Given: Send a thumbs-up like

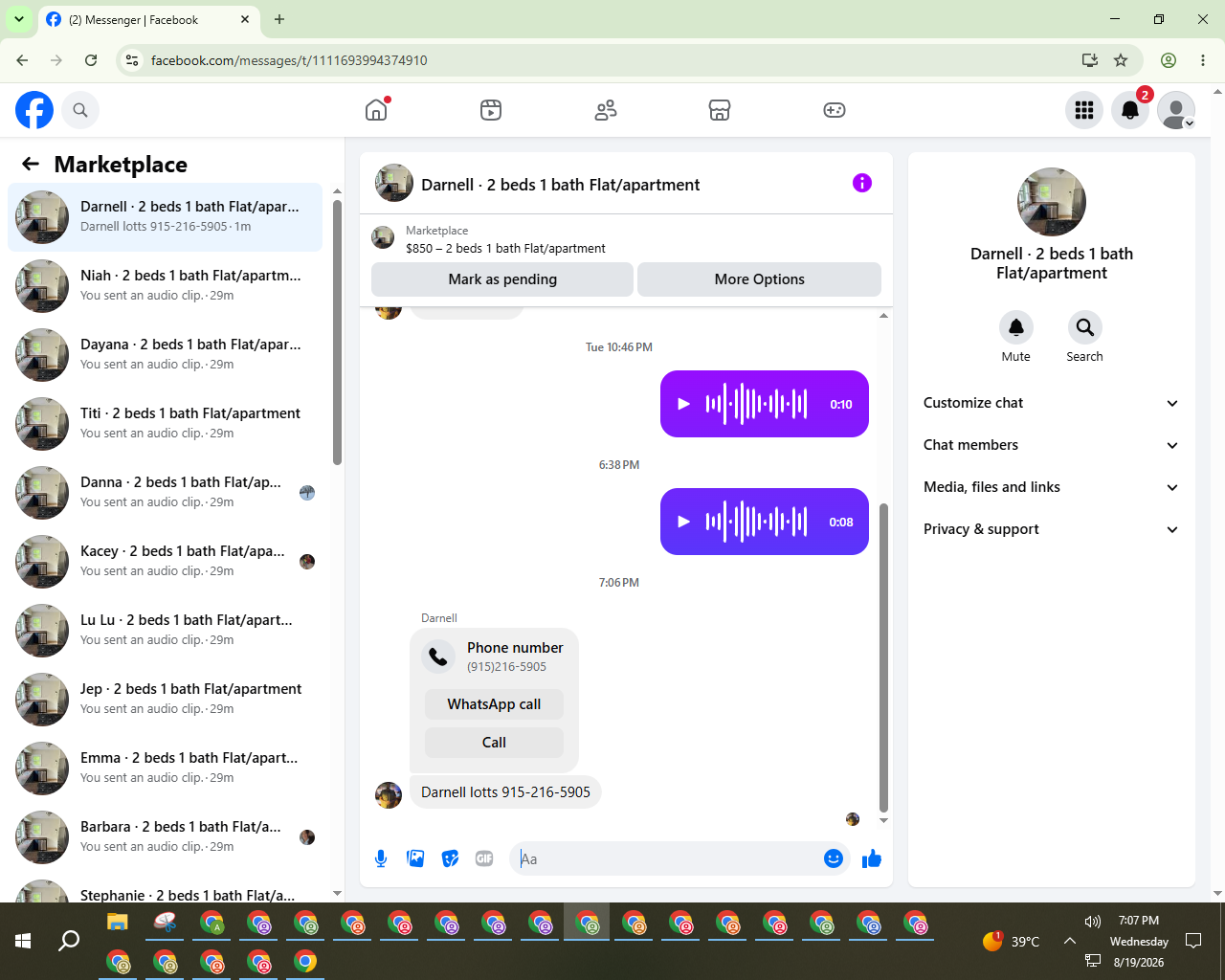Looking at the screenshot, I should click(871, 858).
